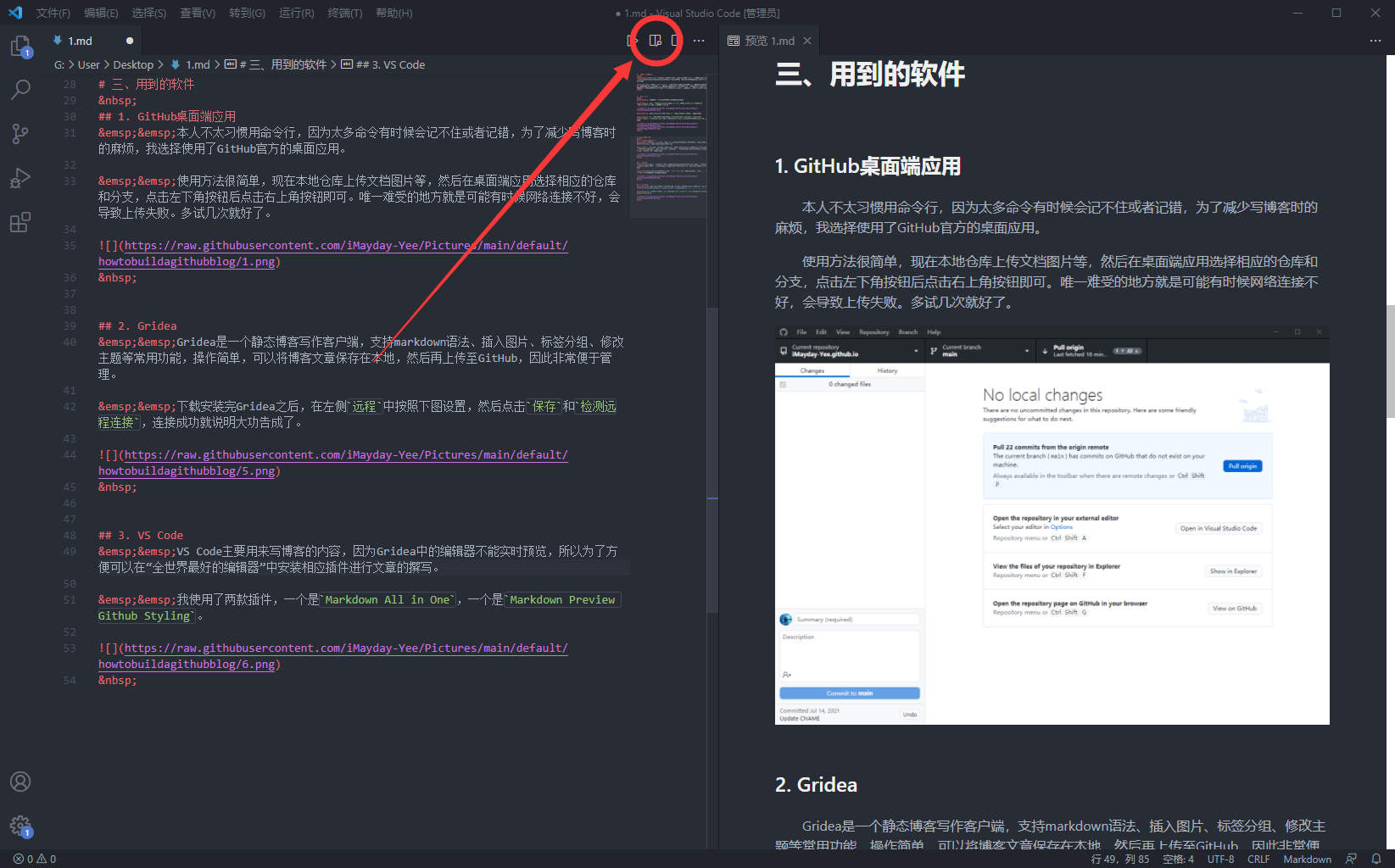This screenshot has width=1395, height=868.
Task: Click line number 28 in the gutter
Action: click(70, 84)
